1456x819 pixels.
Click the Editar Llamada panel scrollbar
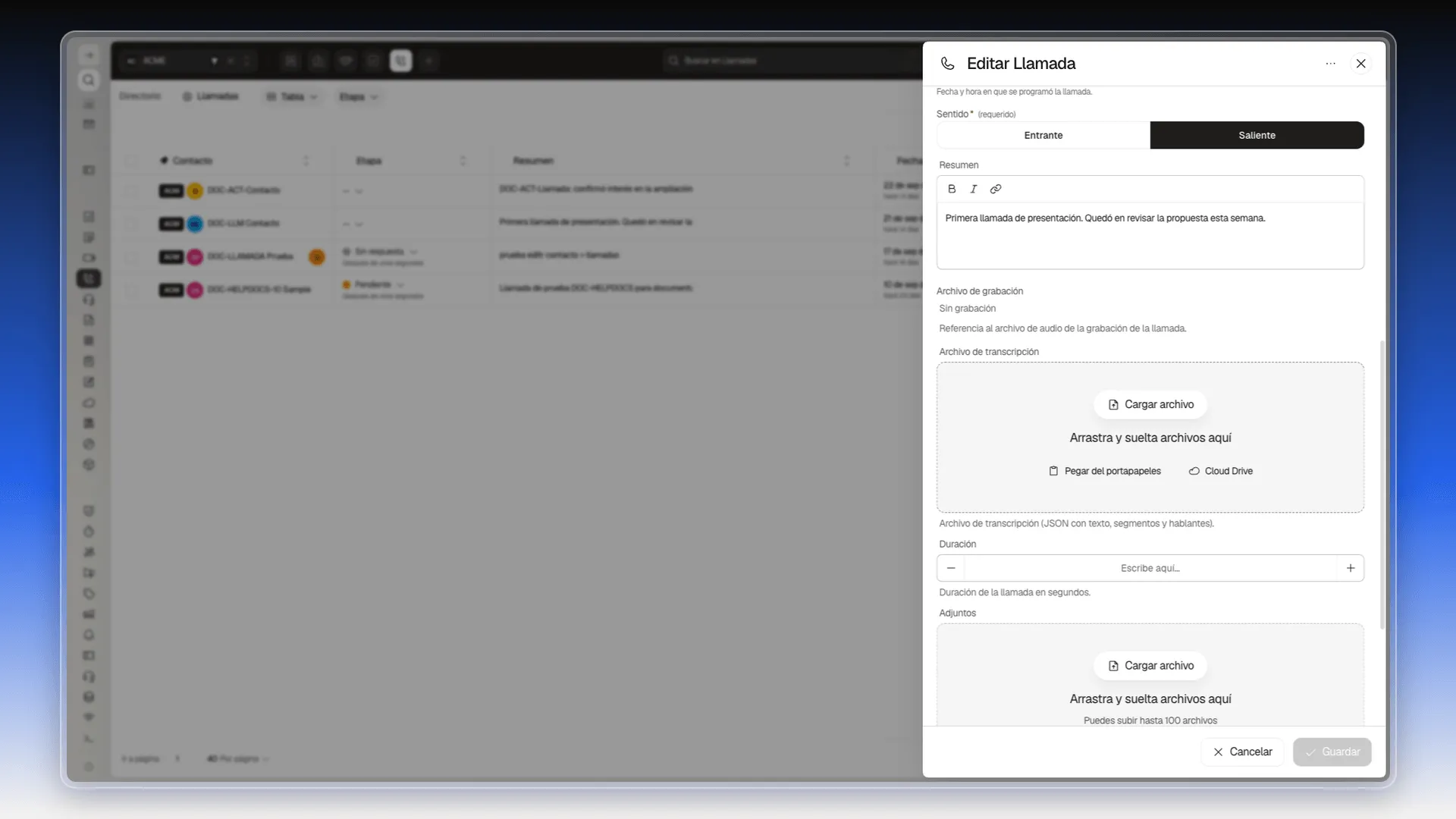[1382, 485]
